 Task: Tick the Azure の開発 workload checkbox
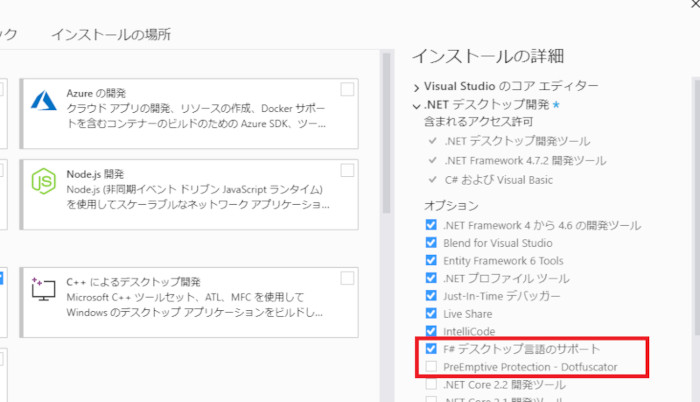click(347, 89)
